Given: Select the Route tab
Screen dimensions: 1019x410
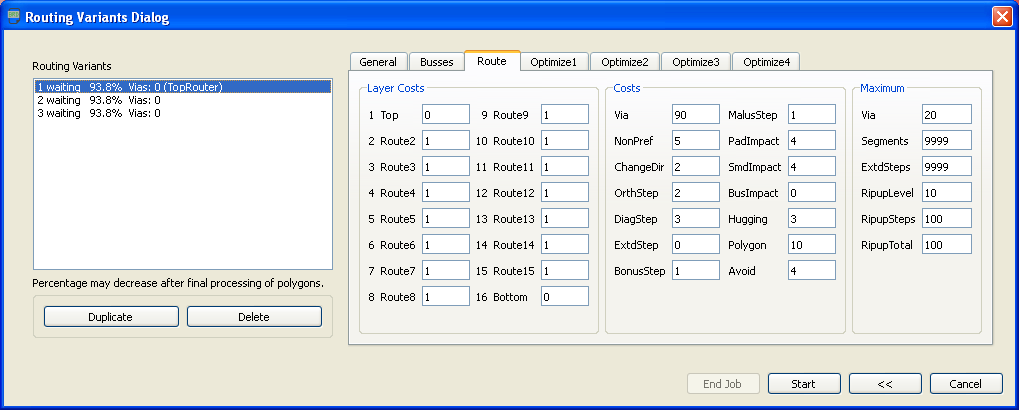Looking at the screenshot, I should [492, 61].
